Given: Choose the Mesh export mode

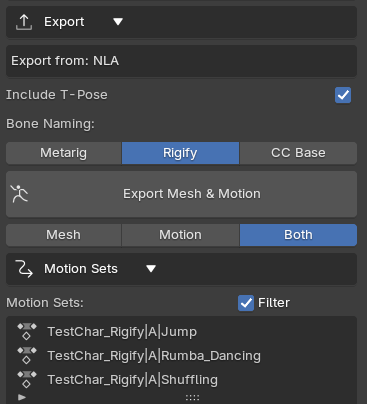Looking at the screenshot, I should pos(64,235).
